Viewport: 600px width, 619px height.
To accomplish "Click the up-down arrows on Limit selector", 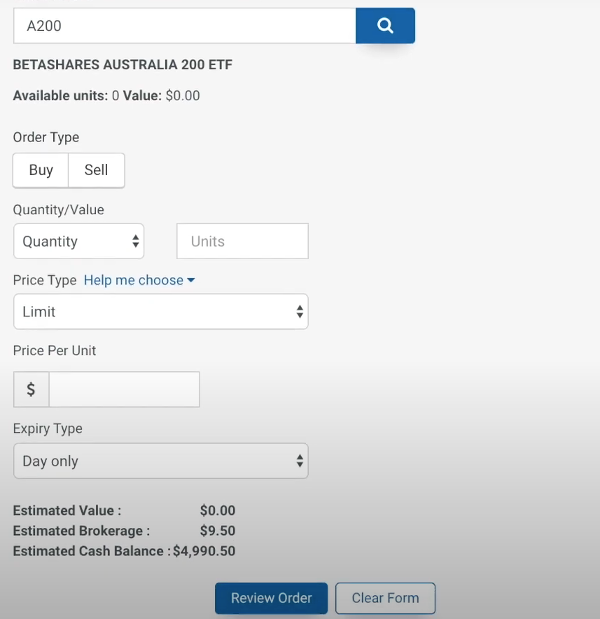I will [300, 311].
